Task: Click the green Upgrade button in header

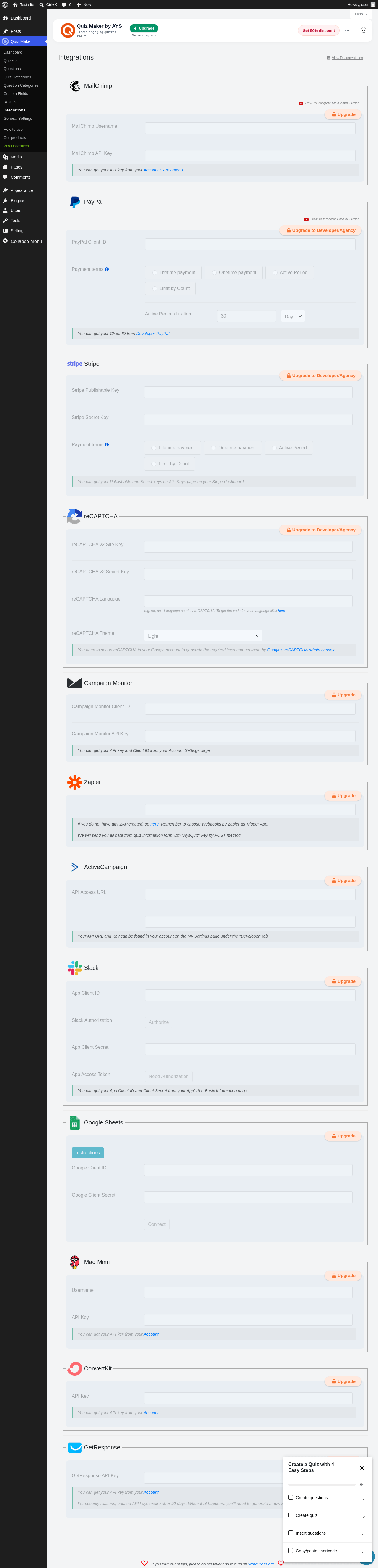Action: (144, 28)
